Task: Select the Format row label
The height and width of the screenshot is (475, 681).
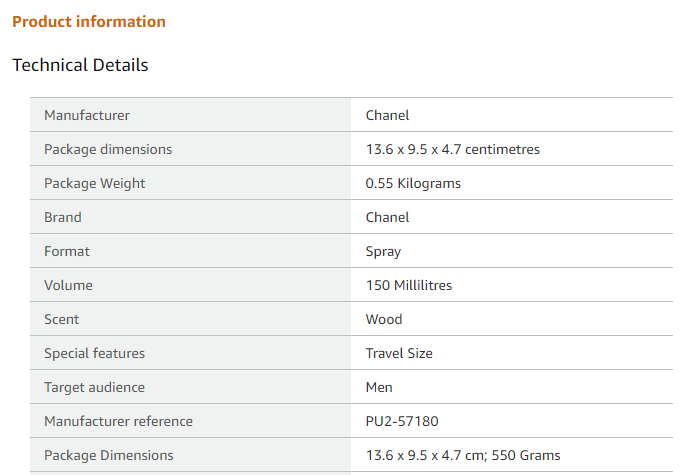Action: [x=67, y=251]
